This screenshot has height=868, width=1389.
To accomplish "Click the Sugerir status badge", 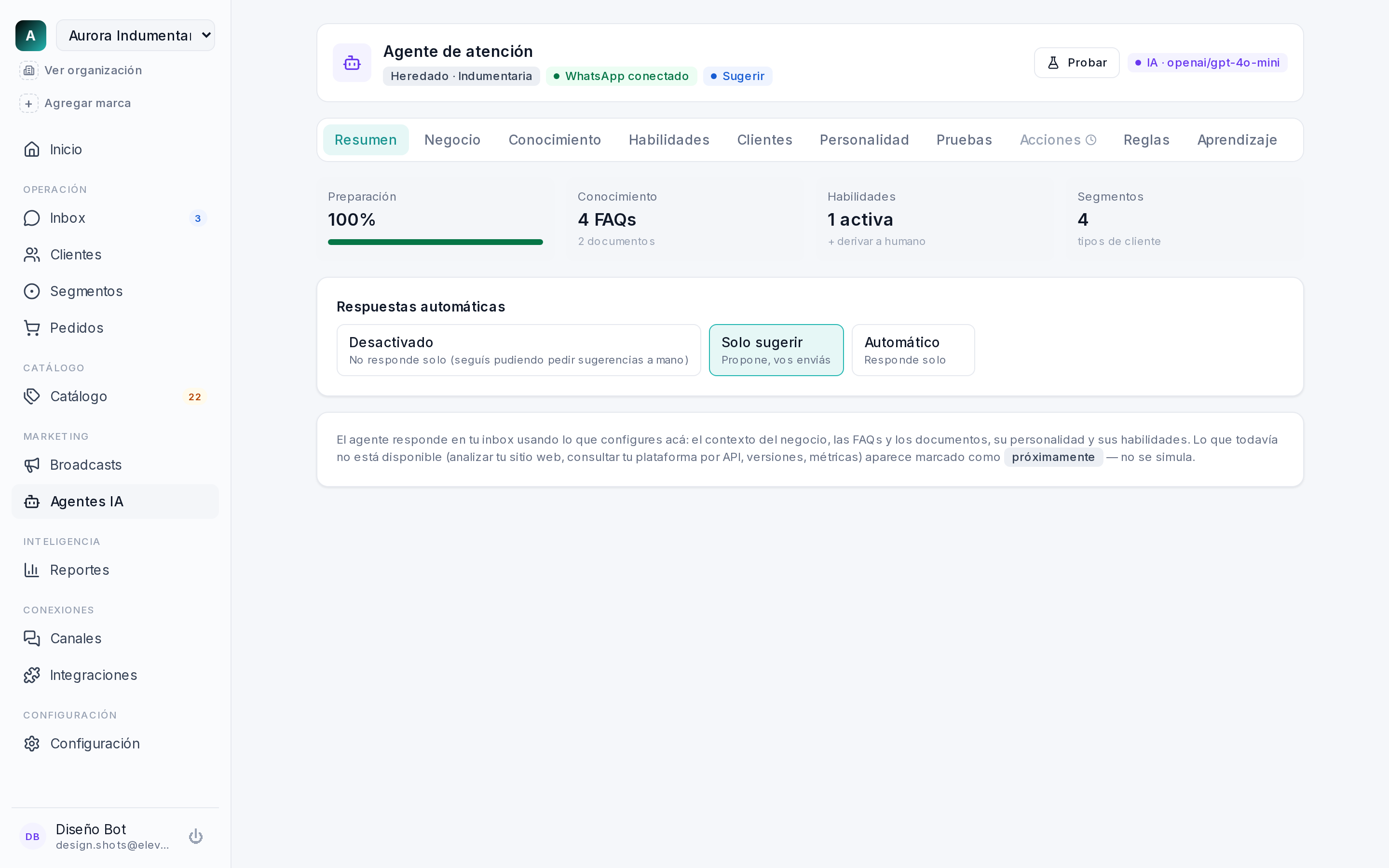I will click(x=737, y=76).
